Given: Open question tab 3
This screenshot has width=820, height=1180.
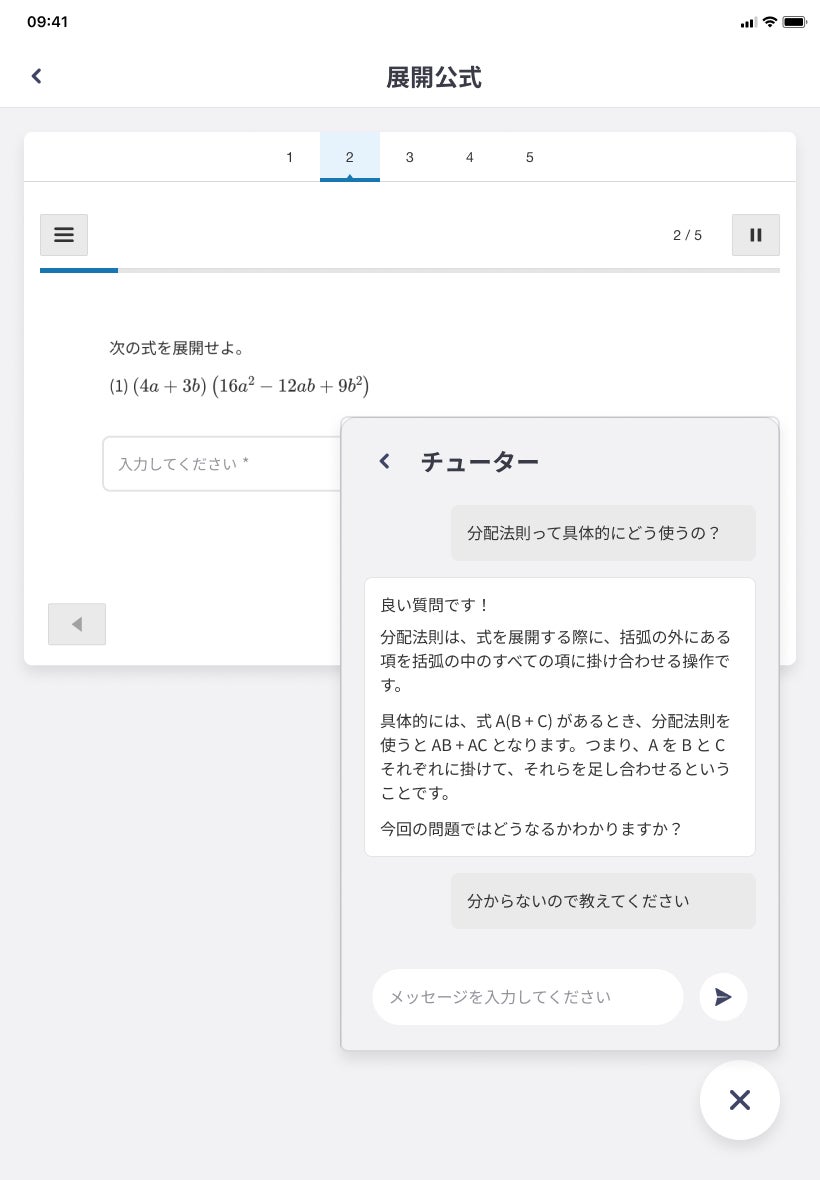Looking at the screenshot, I should pos(410,157).
